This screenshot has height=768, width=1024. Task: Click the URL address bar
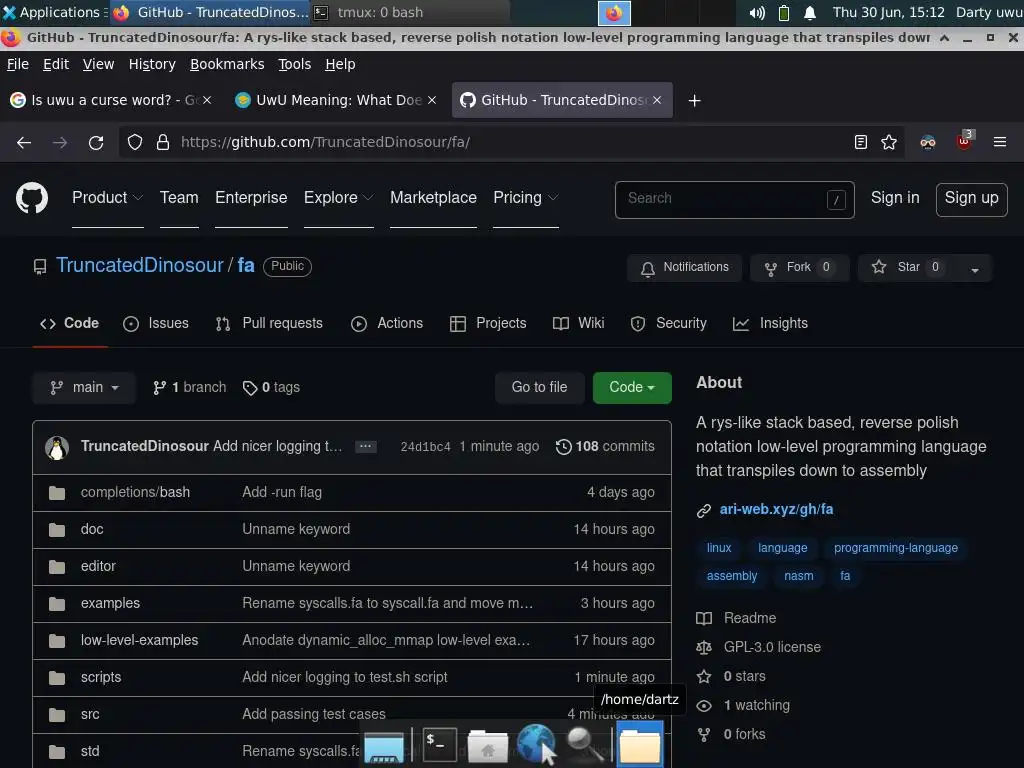coord(509,142)
